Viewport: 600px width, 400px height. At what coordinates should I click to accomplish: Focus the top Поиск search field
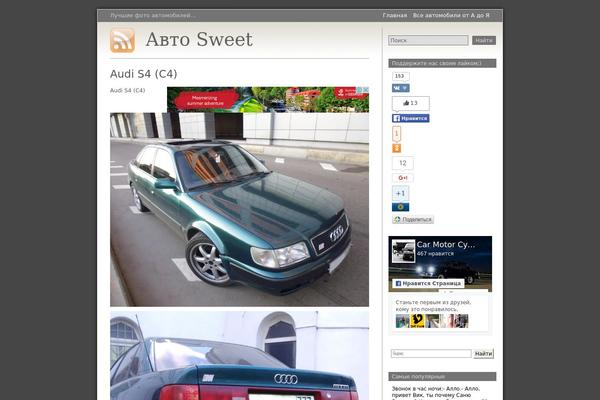pyautogui.click(x=428, y=40)
